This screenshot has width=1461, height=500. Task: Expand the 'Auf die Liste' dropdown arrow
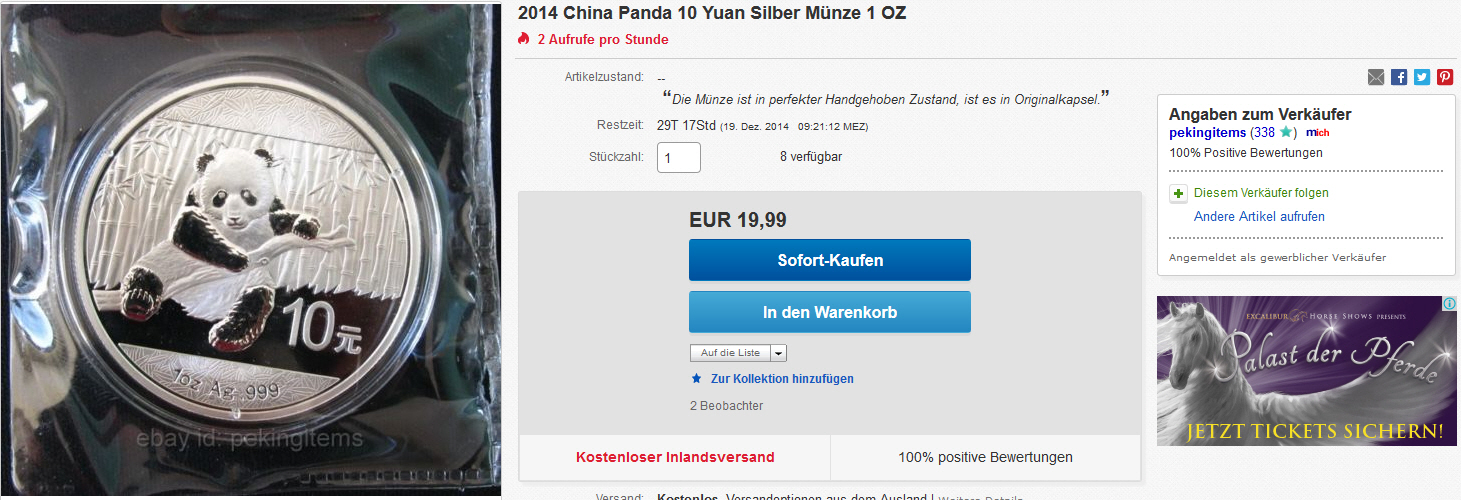coord(779,352)
